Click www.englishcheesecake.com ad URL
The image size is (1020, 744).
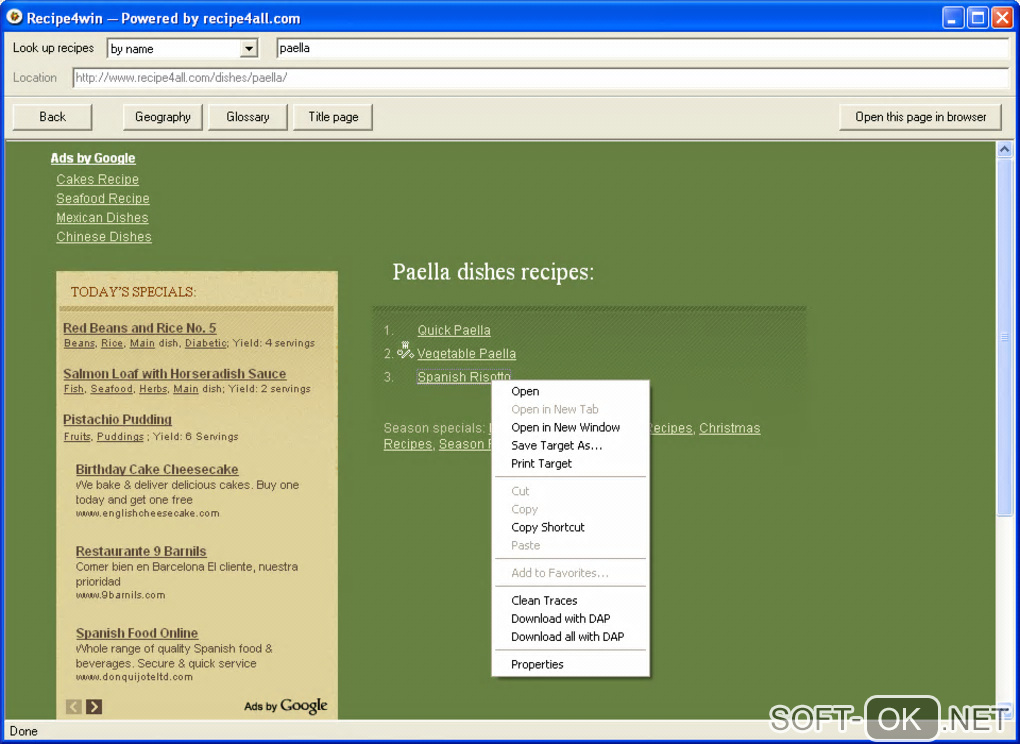click(147, 514)
